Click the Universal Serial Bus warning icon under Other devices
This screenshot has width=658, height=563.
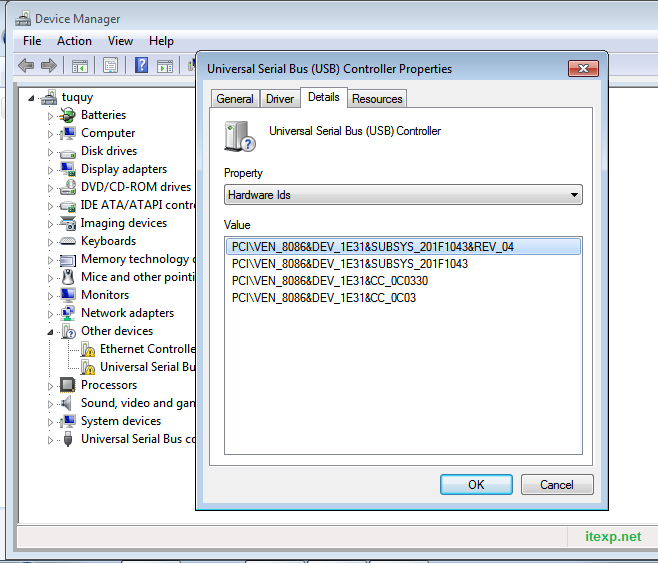87,367
